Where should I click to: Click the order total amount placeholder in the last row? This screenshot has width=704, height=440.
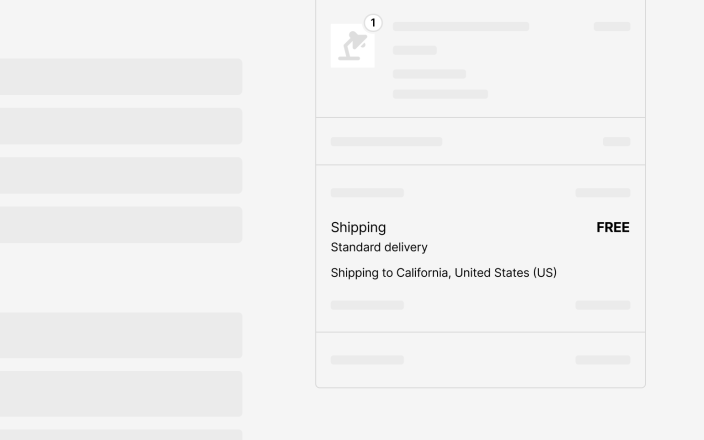pos(603,360)
